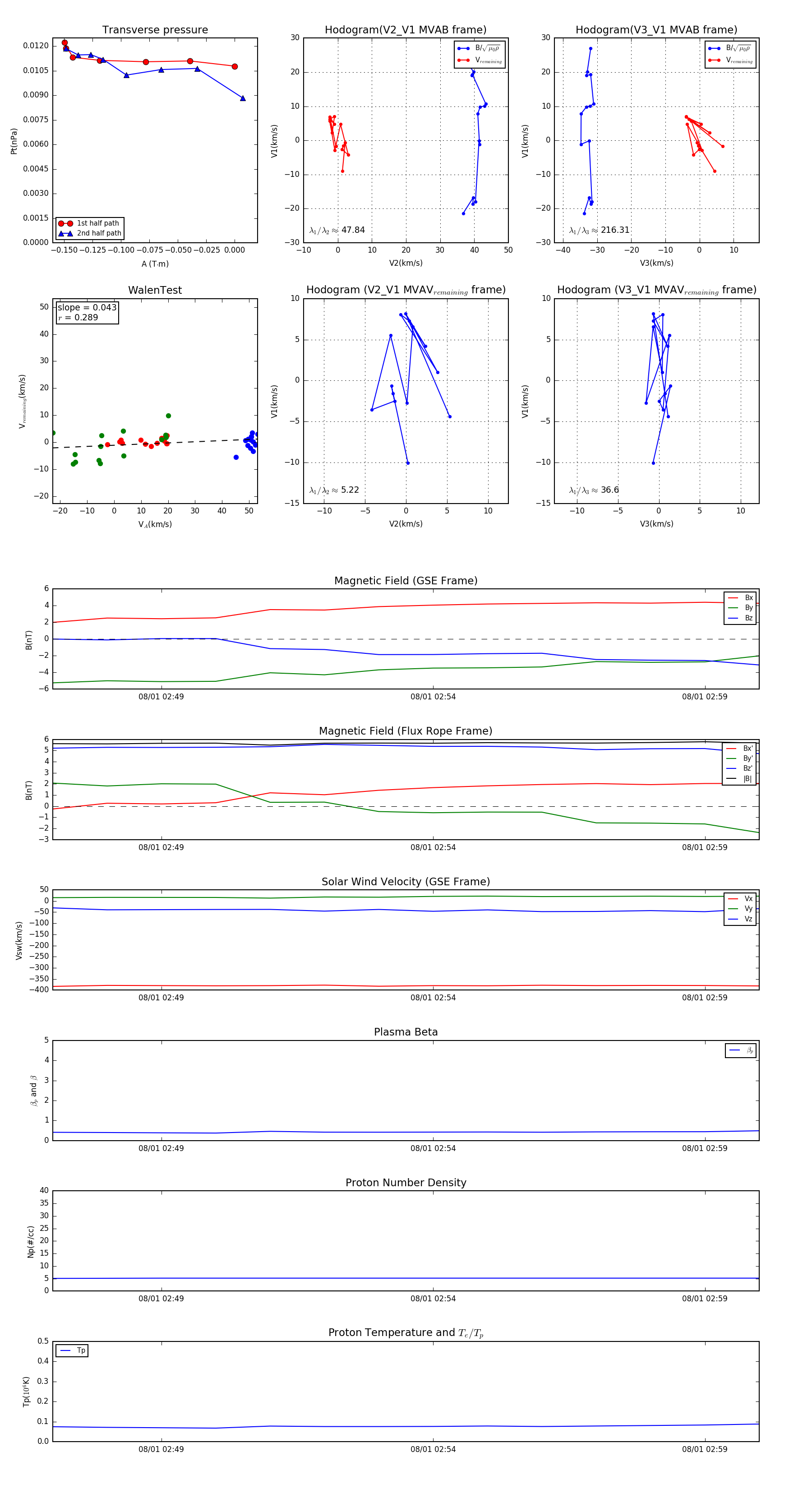Click the 'WalenTest' plot title
Viewport: 812px width, 1489px height.
[x=155, y=290]
